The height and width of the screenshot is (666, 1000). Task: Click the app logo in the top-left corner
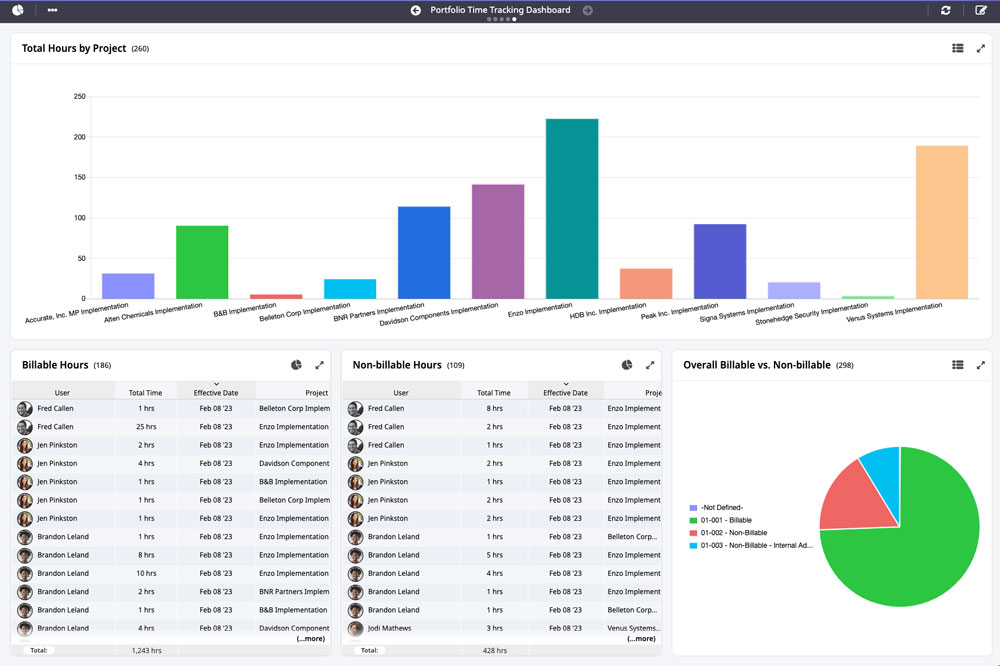pyautogui.click(x=16, y=11)
